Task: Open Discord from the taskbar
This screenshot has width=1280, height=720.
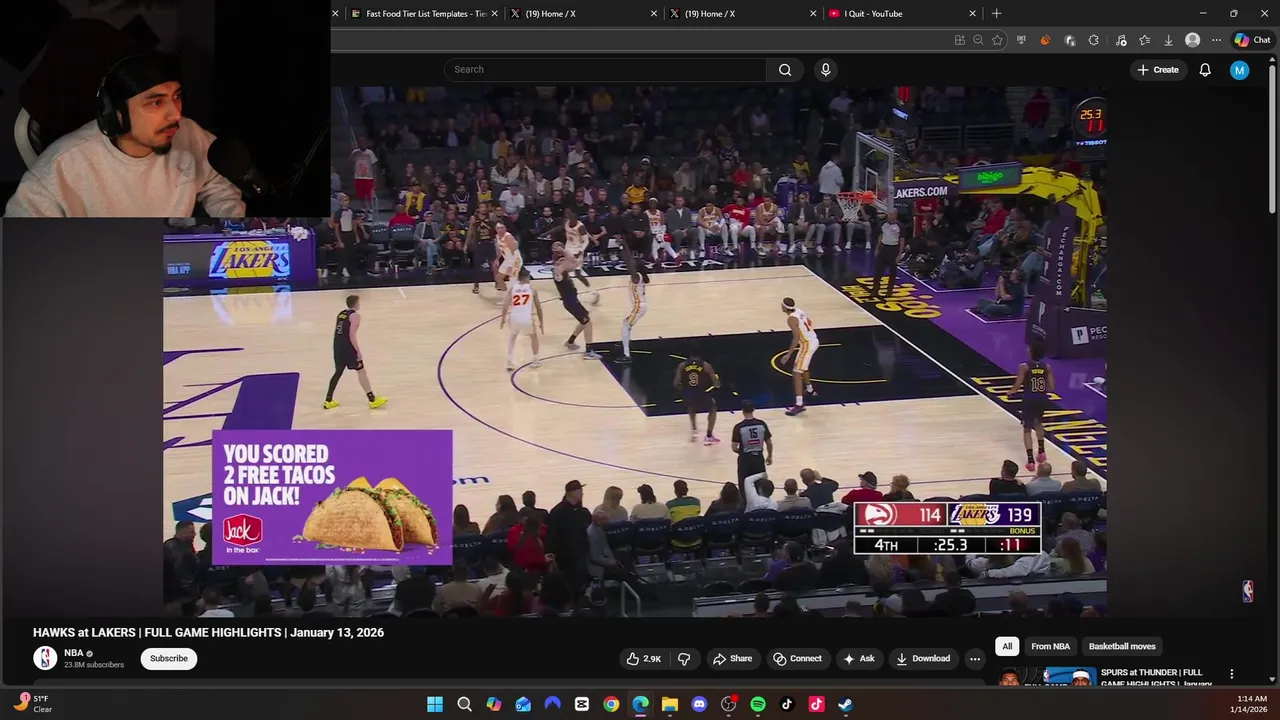Action: point(699,704)
